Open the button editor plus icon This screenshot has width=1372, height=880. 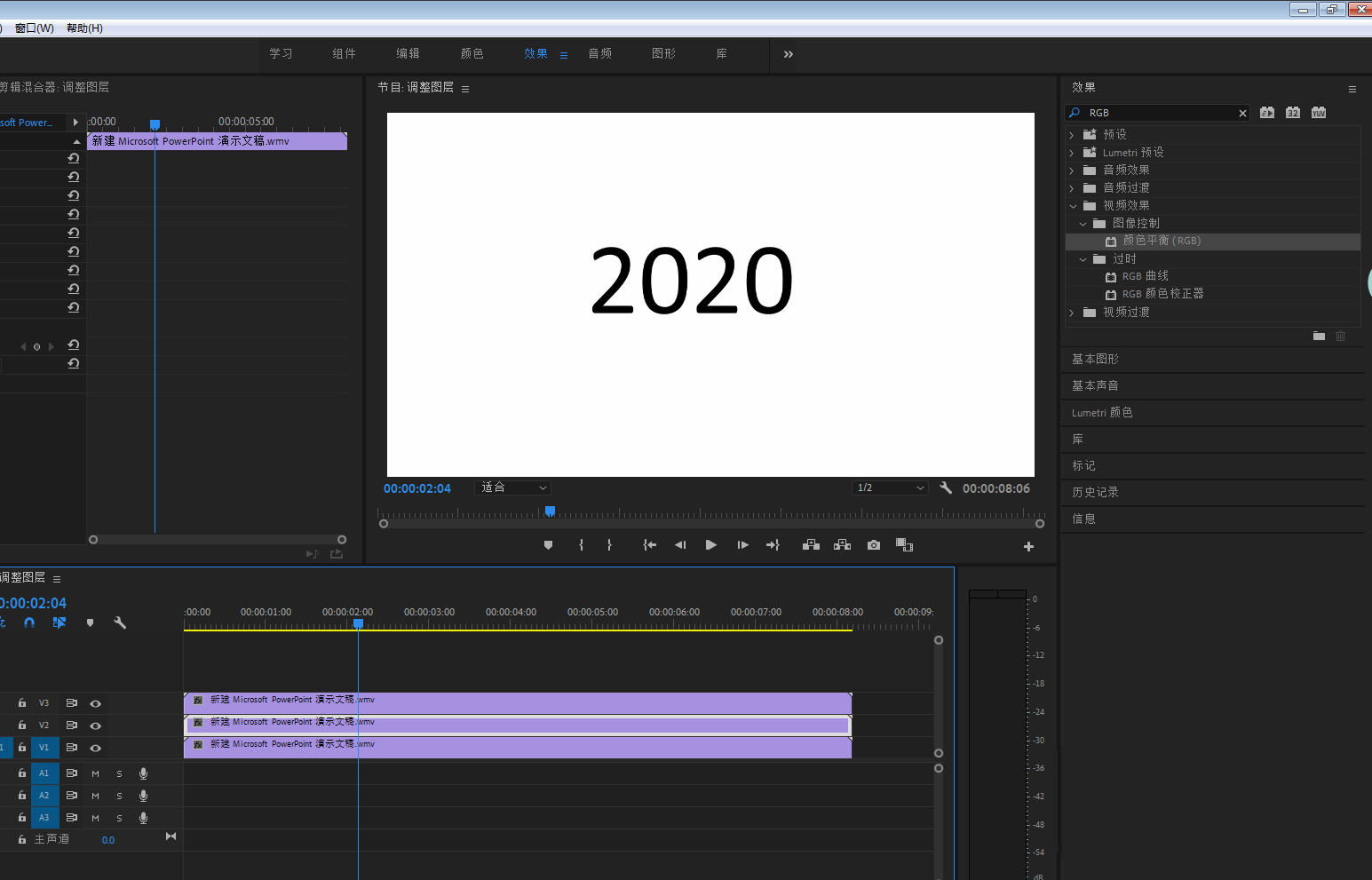[x=1028, y=547]
